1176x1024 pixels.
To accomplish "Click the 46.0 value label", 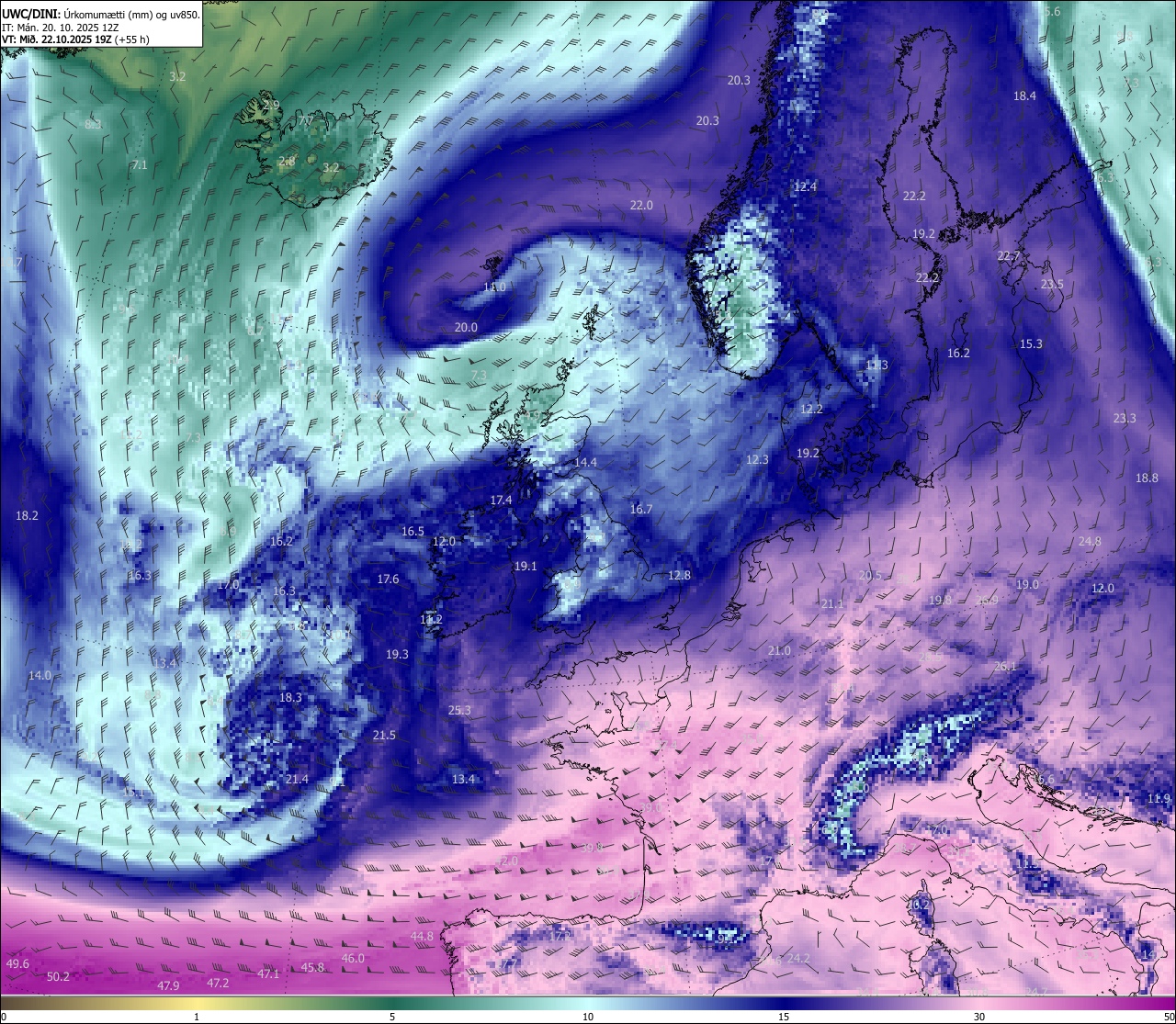I will (x=353, y=959).
